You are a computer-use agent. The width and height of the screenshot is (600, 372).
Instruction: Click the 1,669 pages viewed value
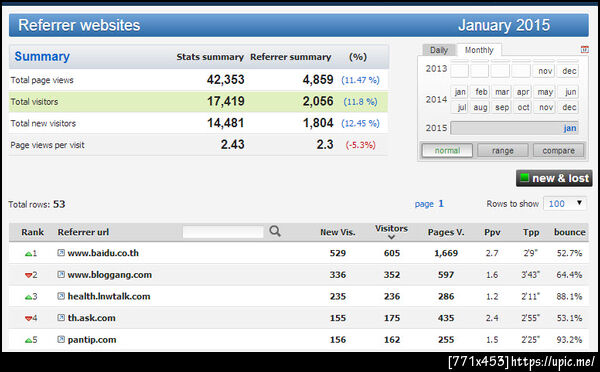[446, 253]
